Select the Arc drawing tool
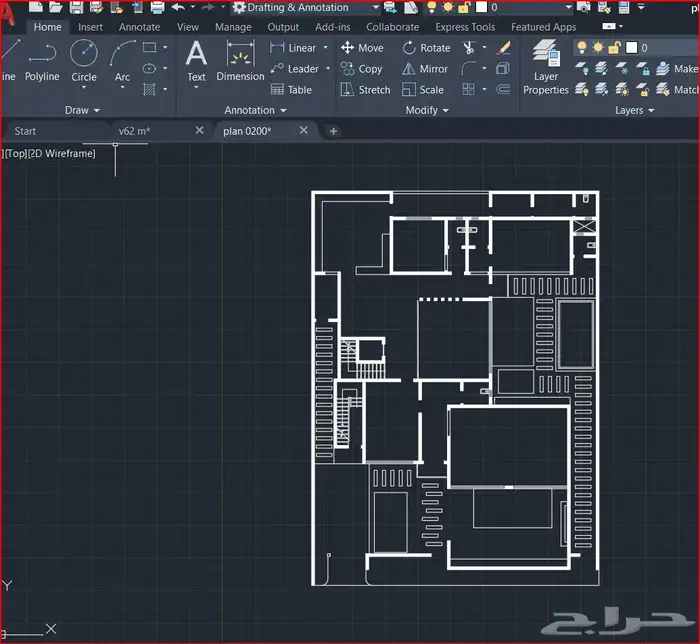This screenshot has width=700, height=644. (x=122, y=63)
